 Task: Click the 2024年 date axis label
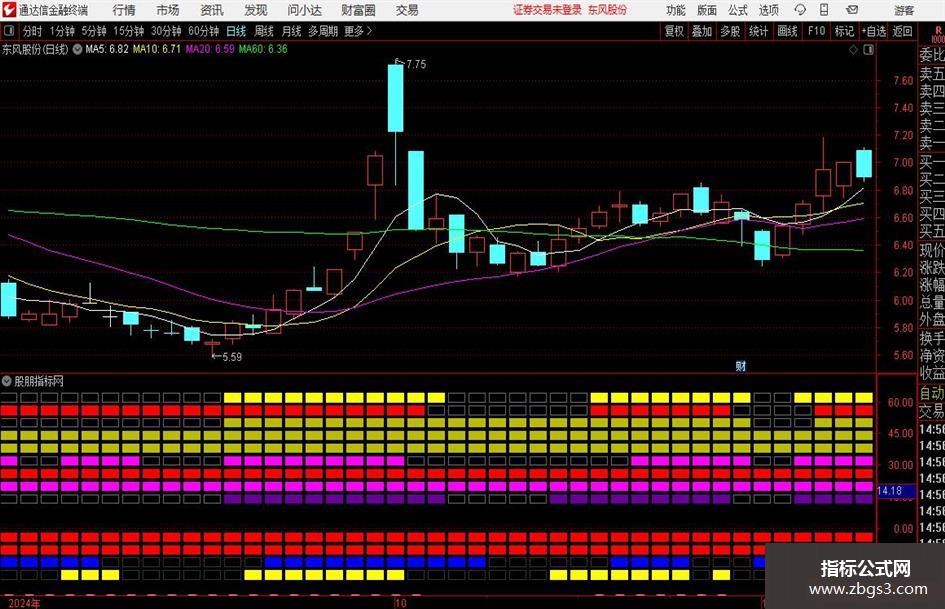(24, 603)
